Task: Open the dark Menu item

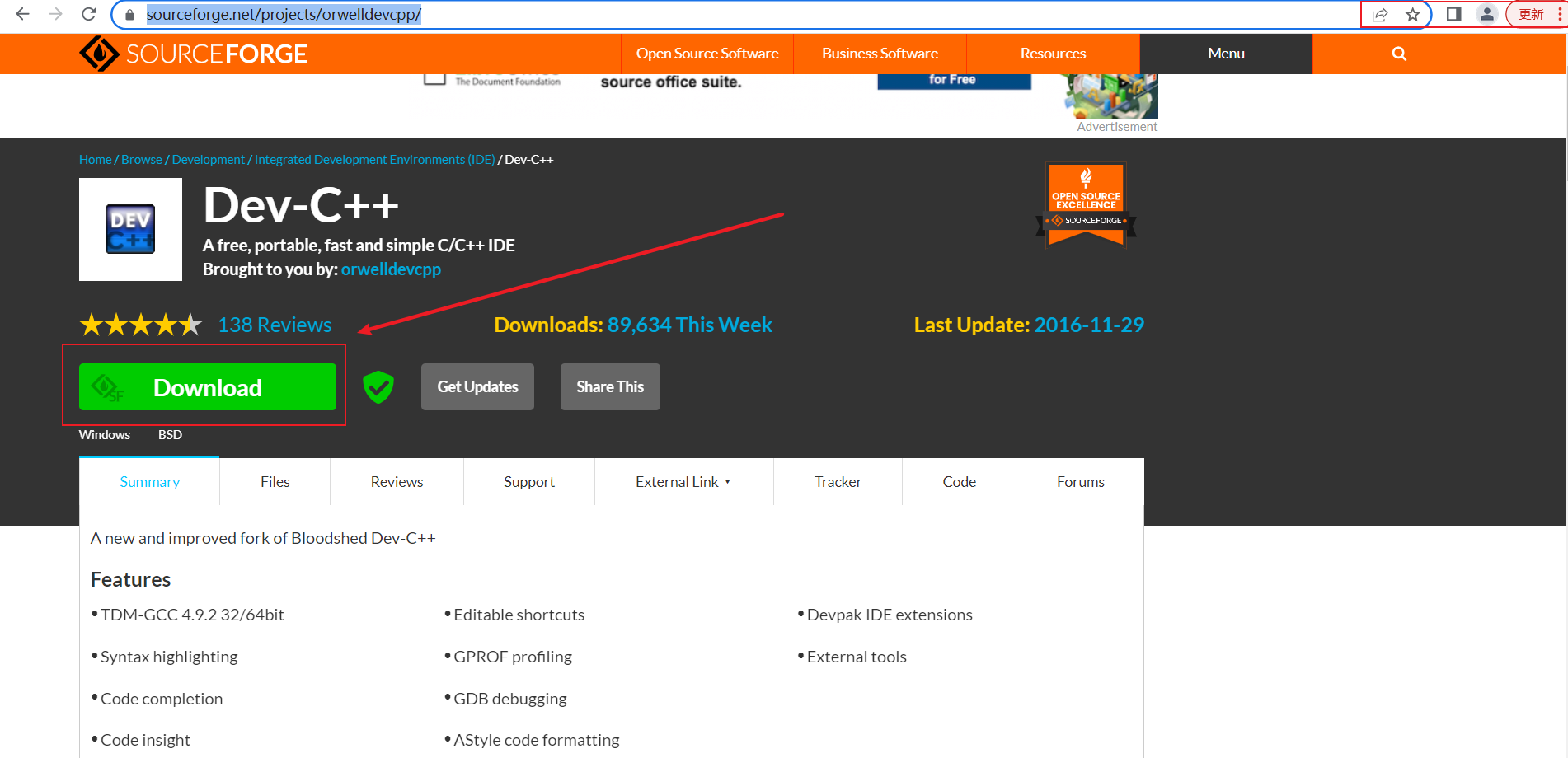Action: 1226,54
